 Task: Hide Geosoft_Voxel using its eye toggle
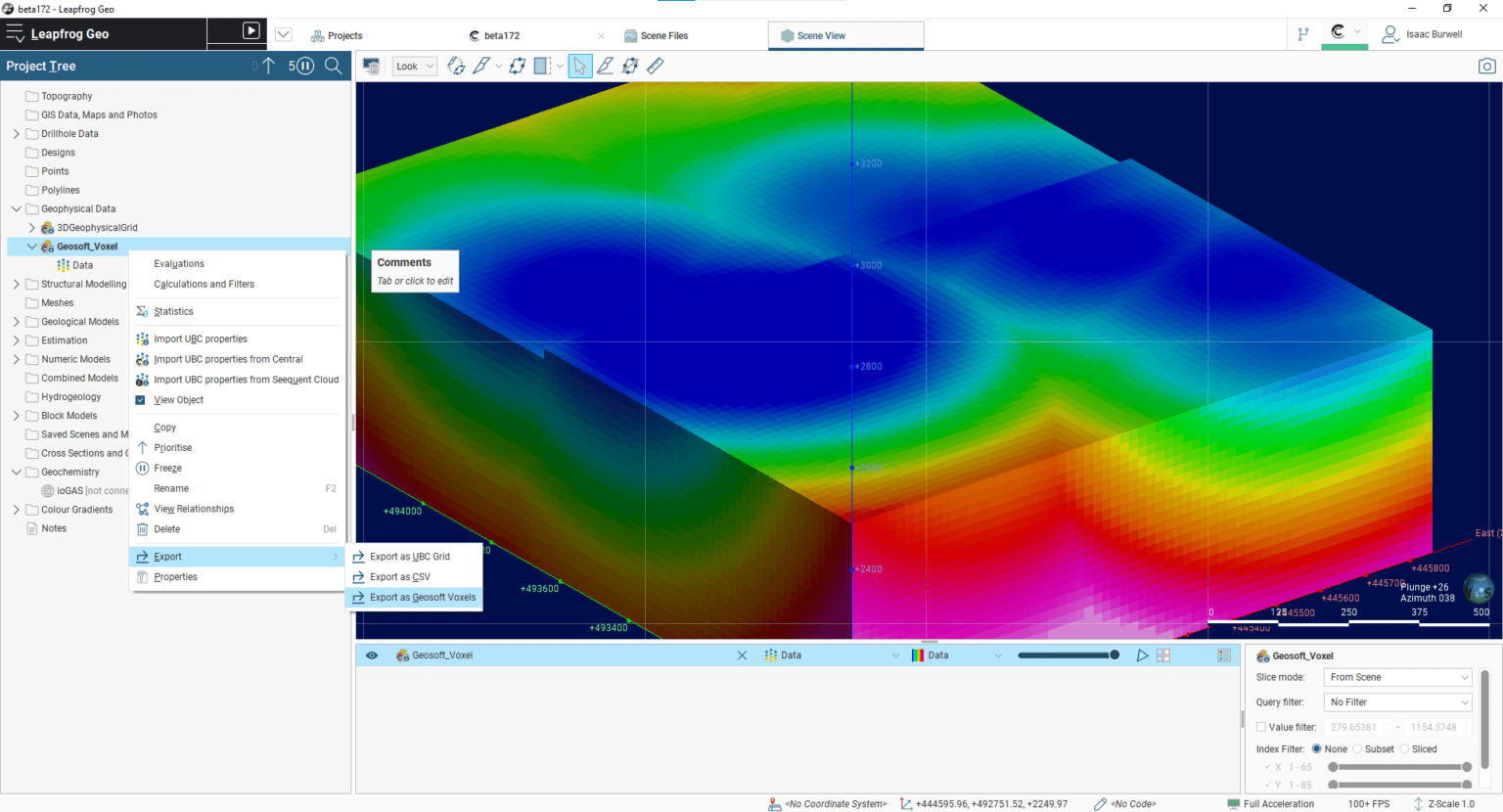coord(371,654)
